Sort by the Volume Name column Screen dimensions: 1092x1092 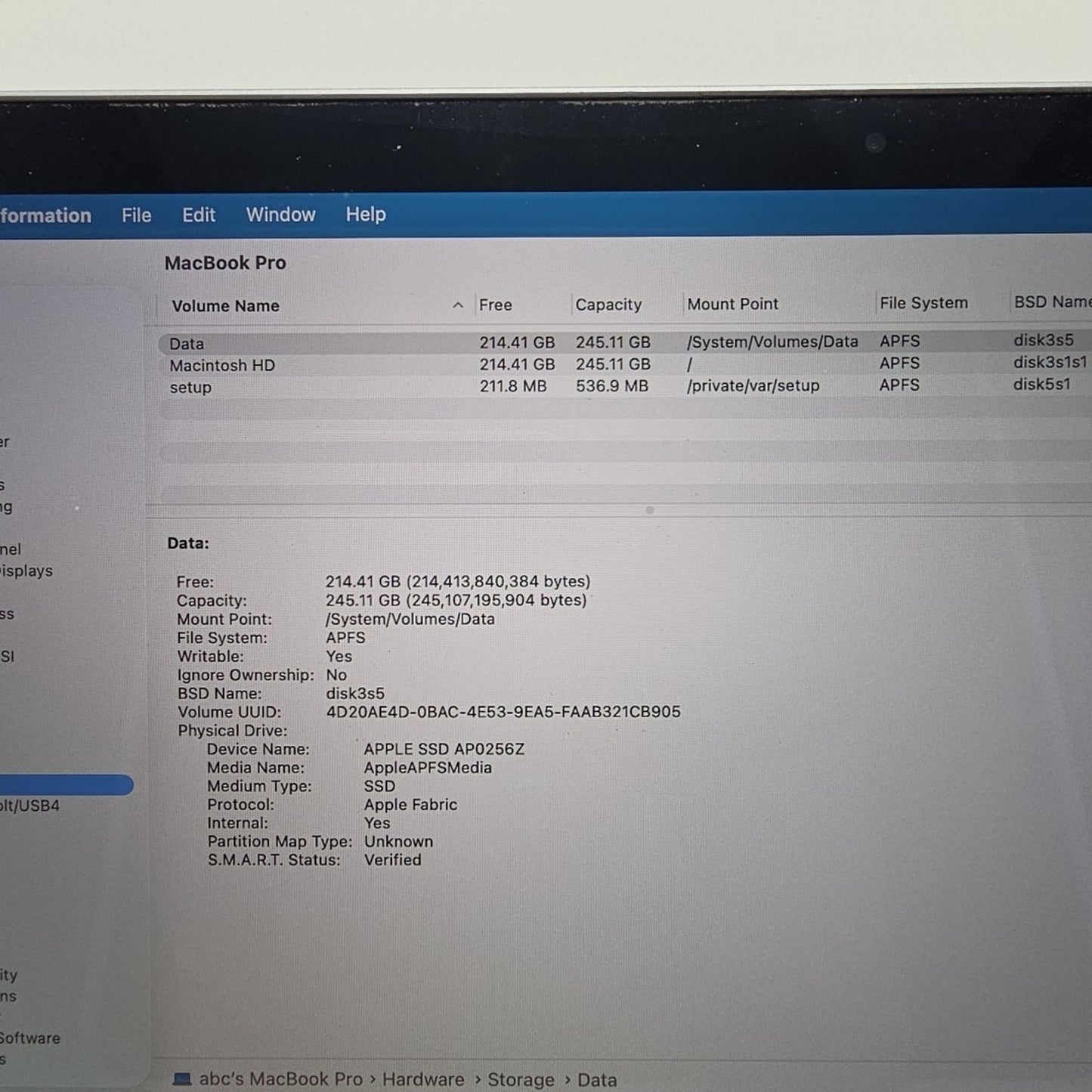pyautogui.click(x=226, y=305)
